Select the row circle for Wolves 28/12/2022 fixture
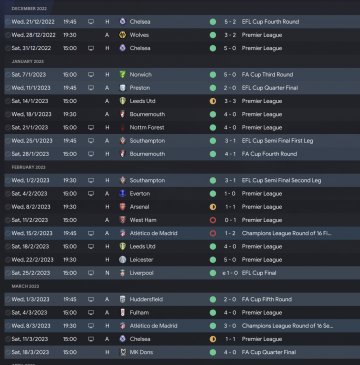Screen dimensions: 360x365 8,35
